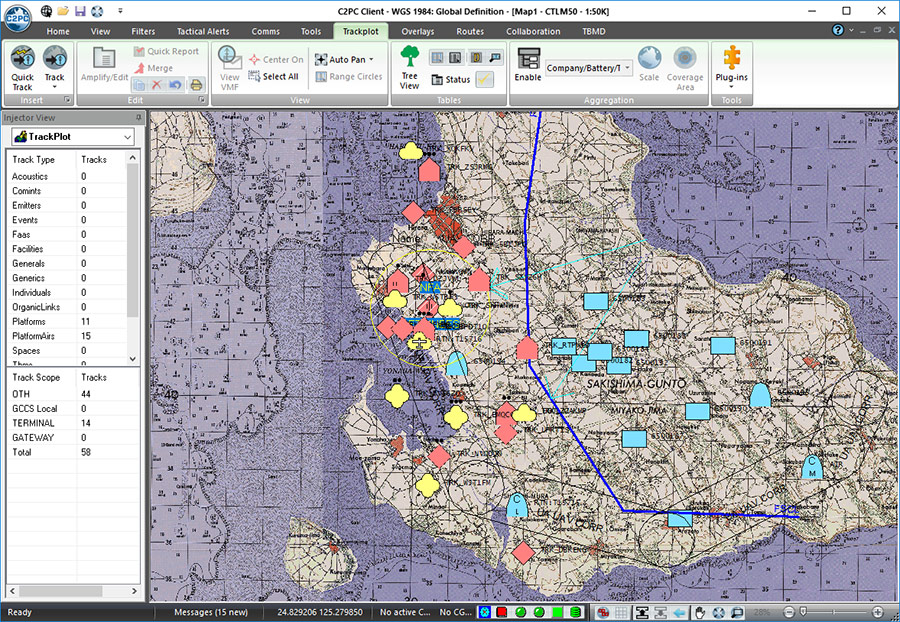Switch to the Overlays ribbon tab
The image size is (900, 622).
coord(417,31)
